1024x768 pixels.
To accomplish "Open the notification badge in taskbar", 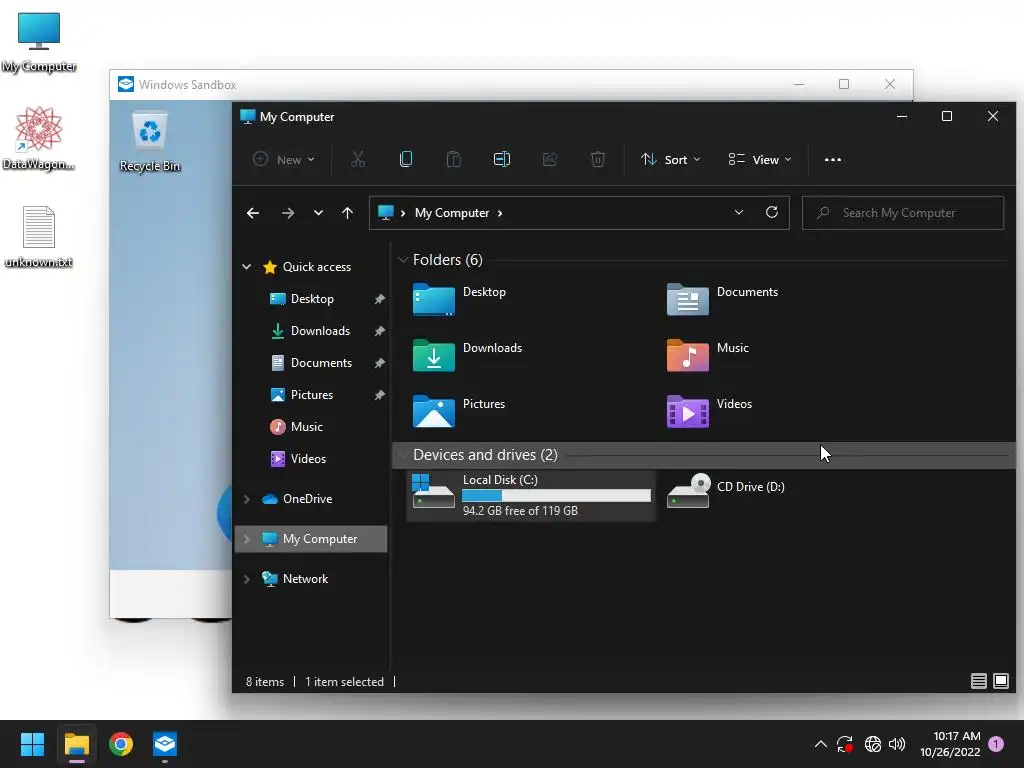I will pyautogui.click(x=997, y=744).
